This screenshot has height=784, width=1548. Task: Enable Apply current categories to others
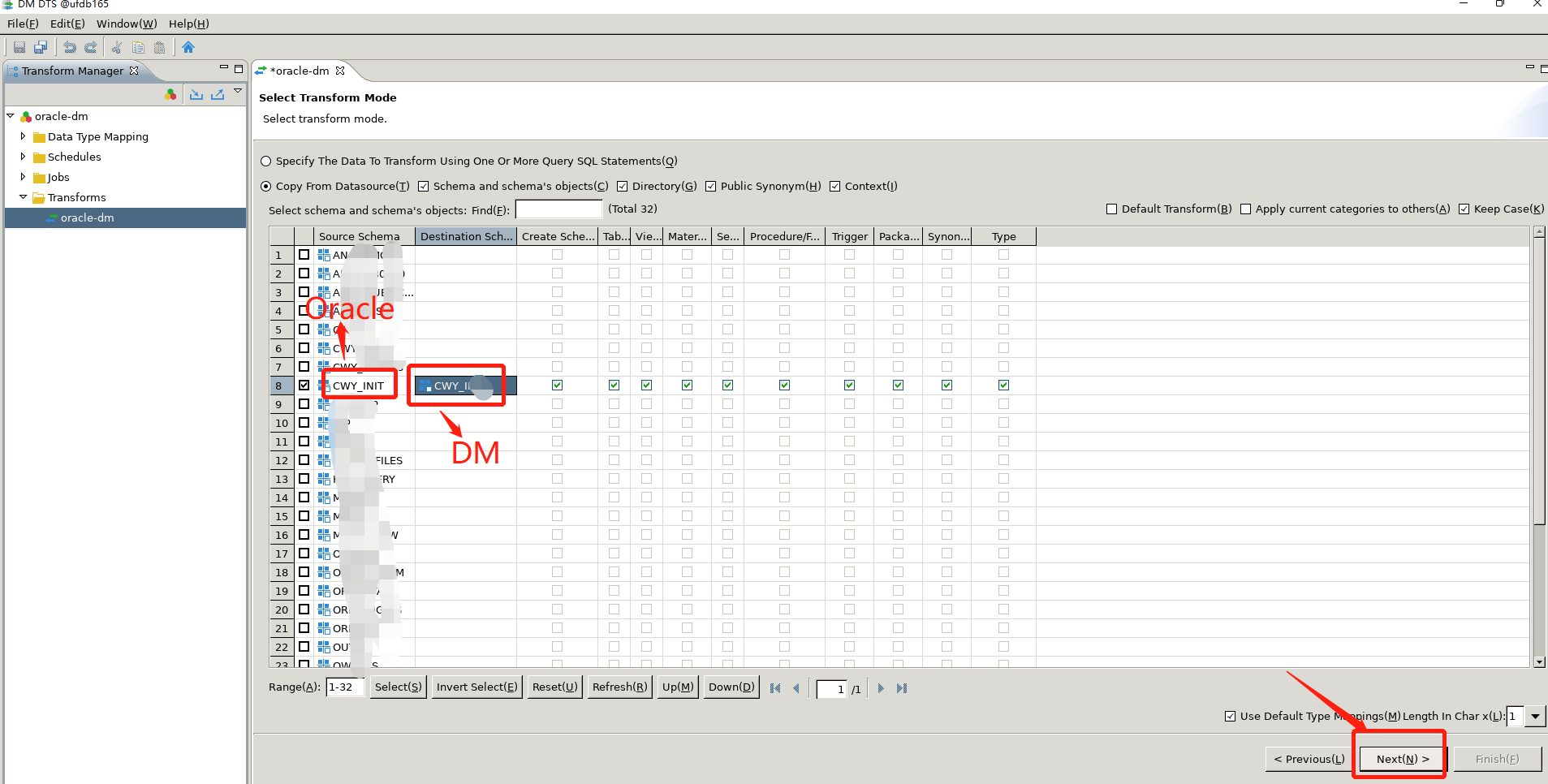click(x=1245, y=209)
